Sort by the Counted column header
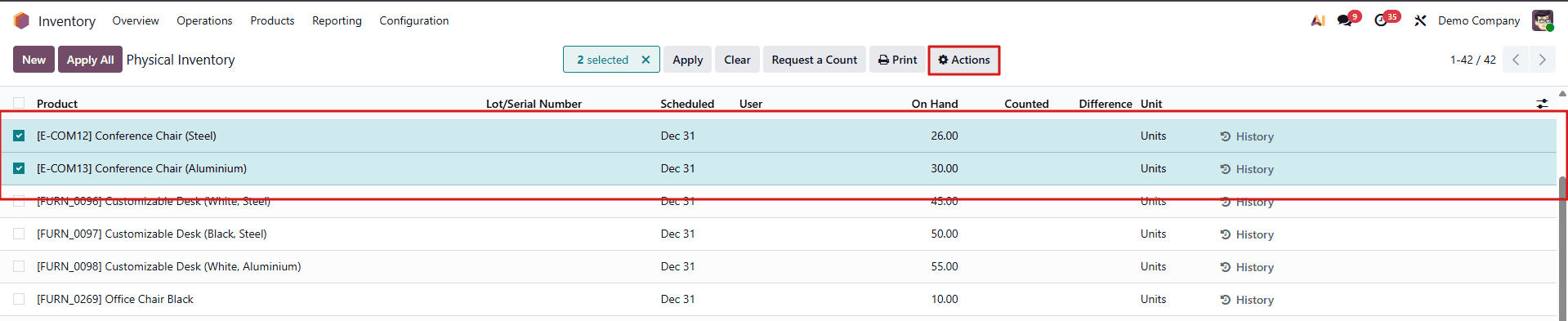This screenshot has height=321, width=1568. (1026, 104)
